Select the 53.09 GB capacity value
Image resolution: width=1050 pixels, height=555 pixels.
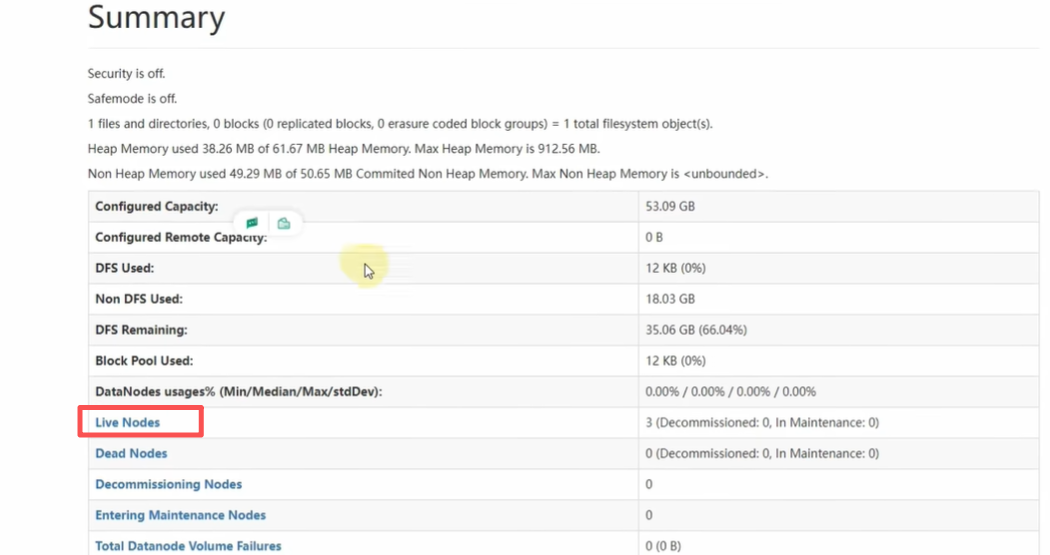pyautogui.click(x=670, y=206)
